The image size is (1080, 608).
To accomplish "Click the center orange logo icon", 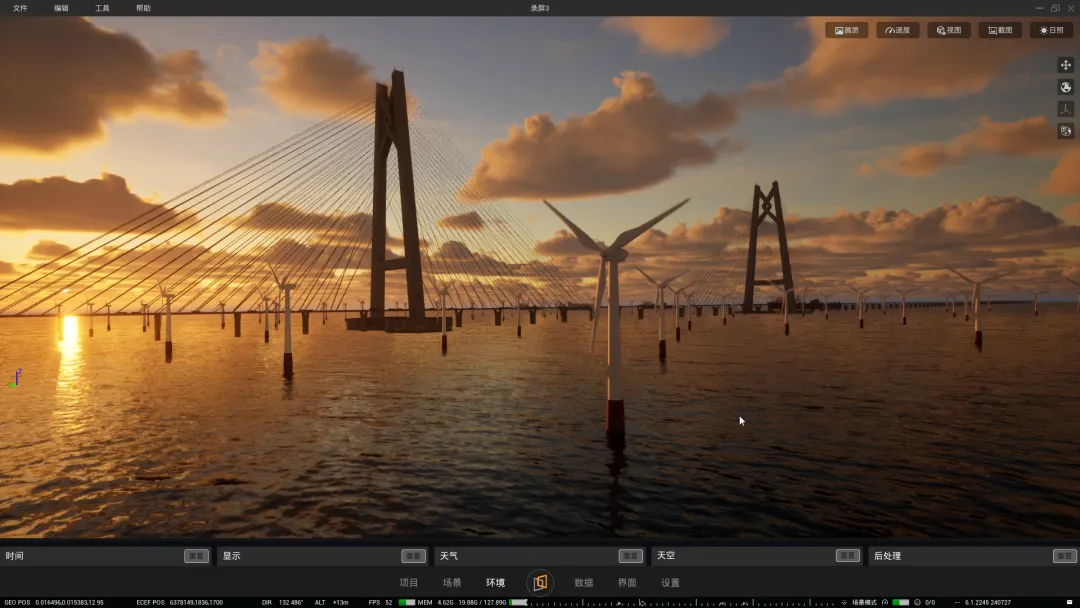I will tap(540, 583).
